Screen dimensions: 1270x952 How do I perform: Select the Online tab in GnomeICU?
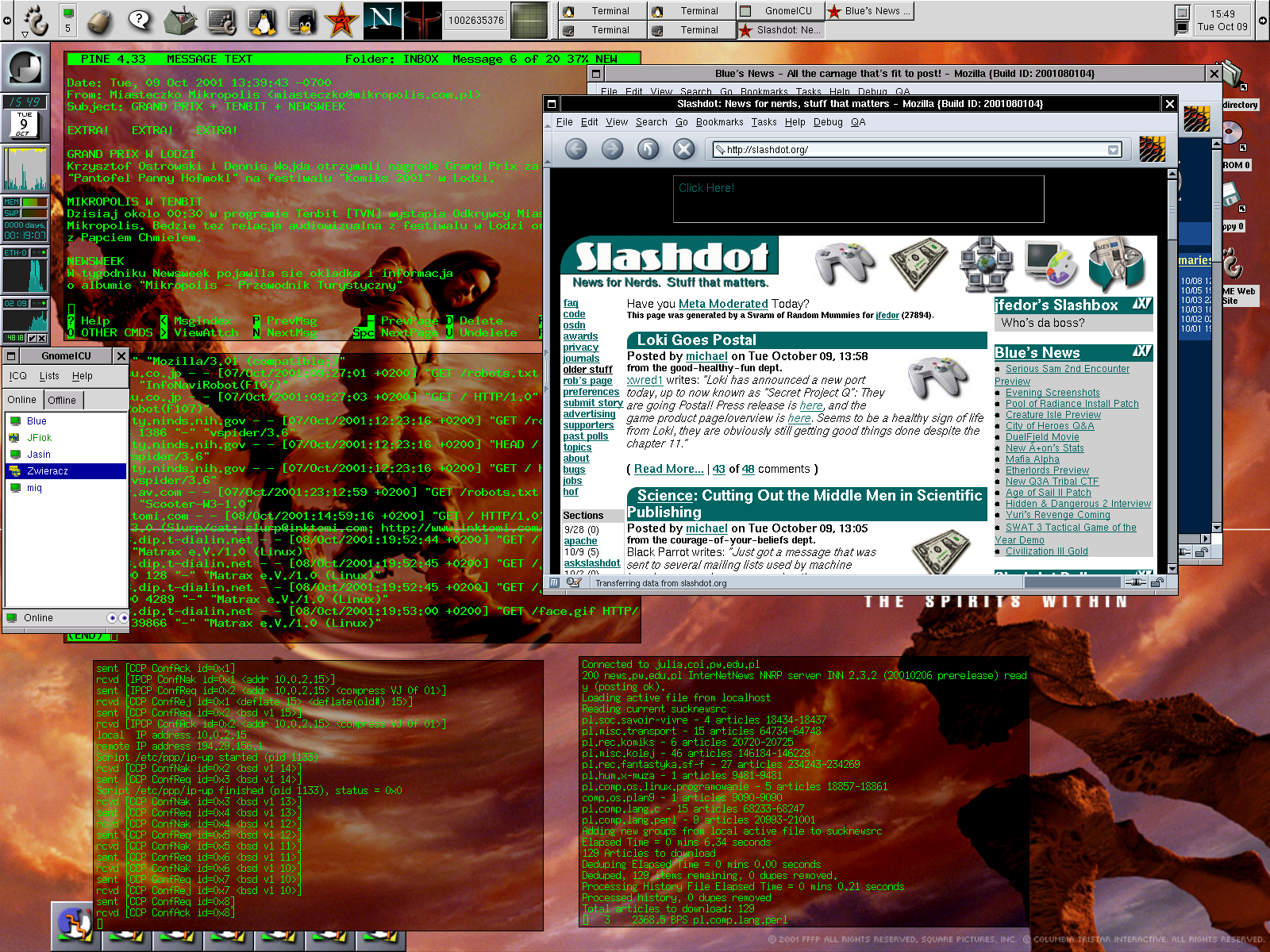(x=22, y=399)
